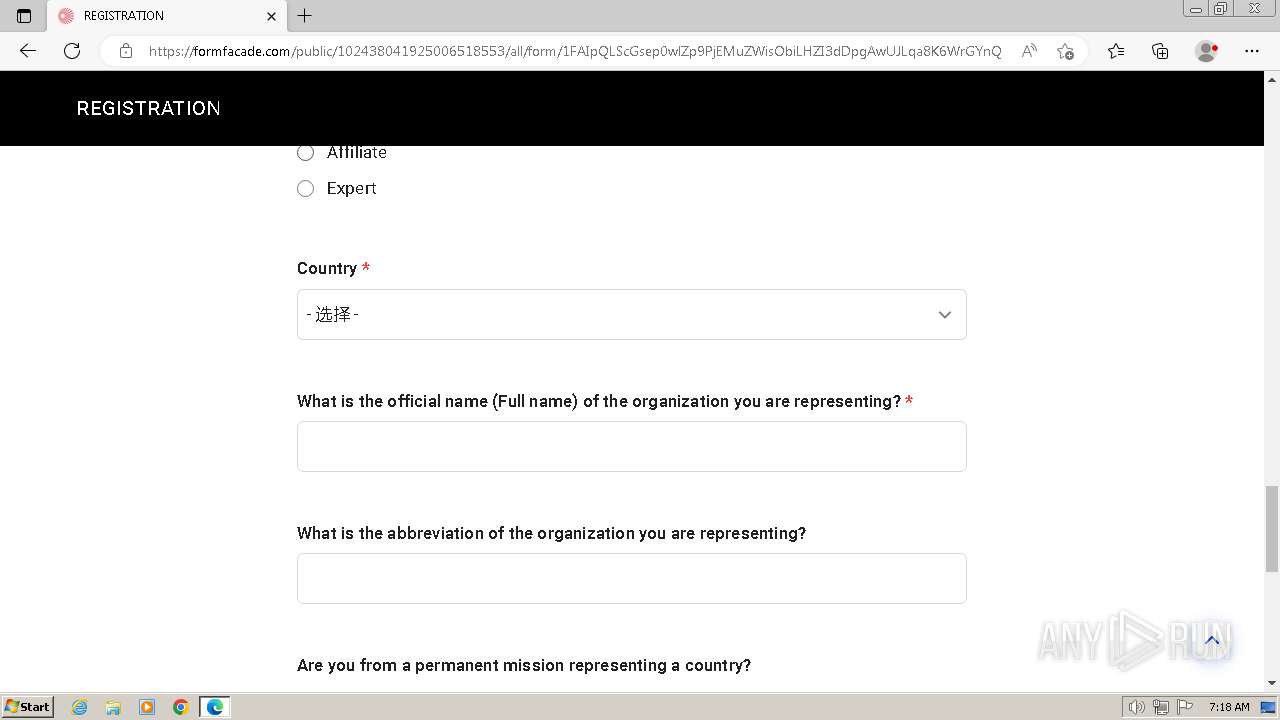
Task: Select the Affiliate radio option
Action: 306,153
